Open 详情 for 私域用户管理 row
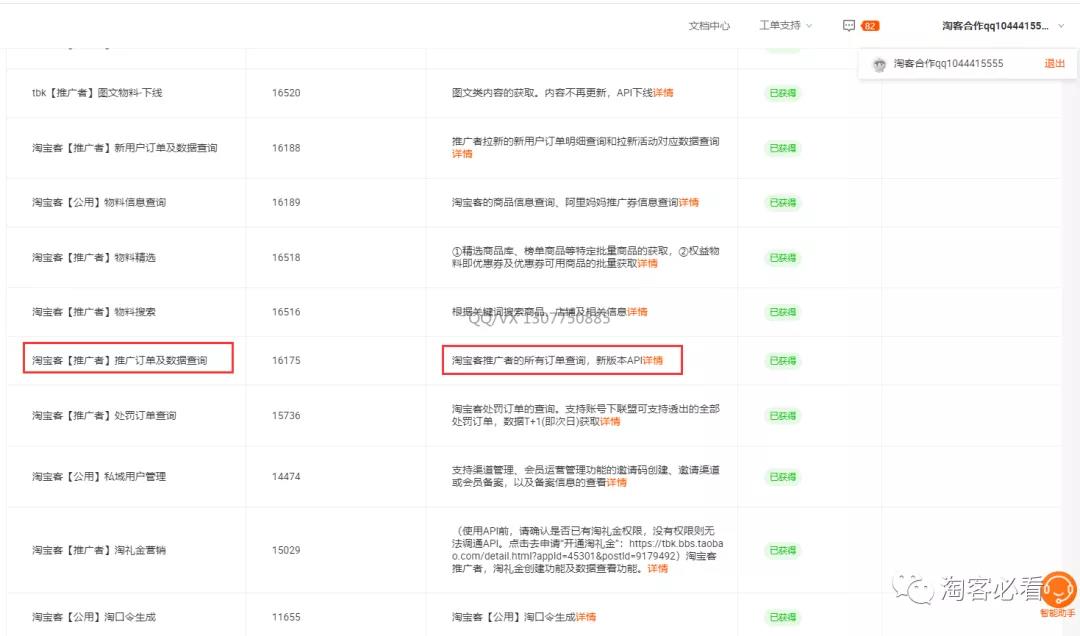The width and height of the screenshot is (1080, 636). pos(616,482)
